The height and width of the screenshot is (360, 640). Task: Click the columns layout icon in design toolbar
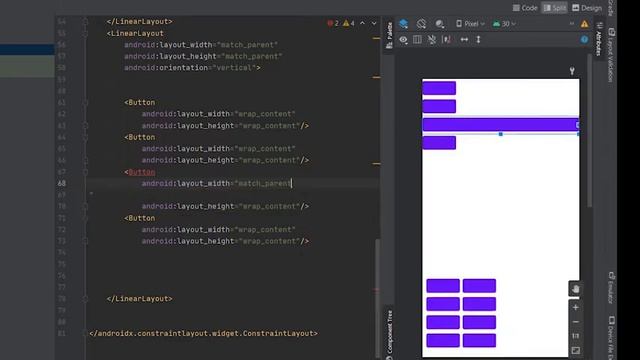tap(417, 40)
